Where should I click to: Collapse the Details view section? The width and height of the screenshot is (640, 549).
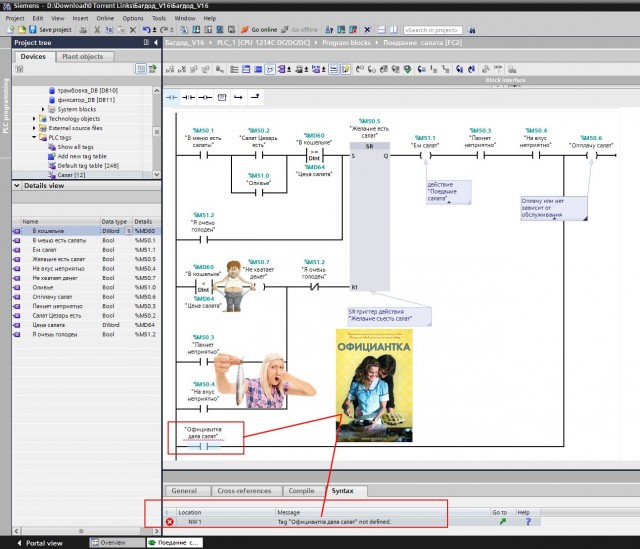coord(17,185)
